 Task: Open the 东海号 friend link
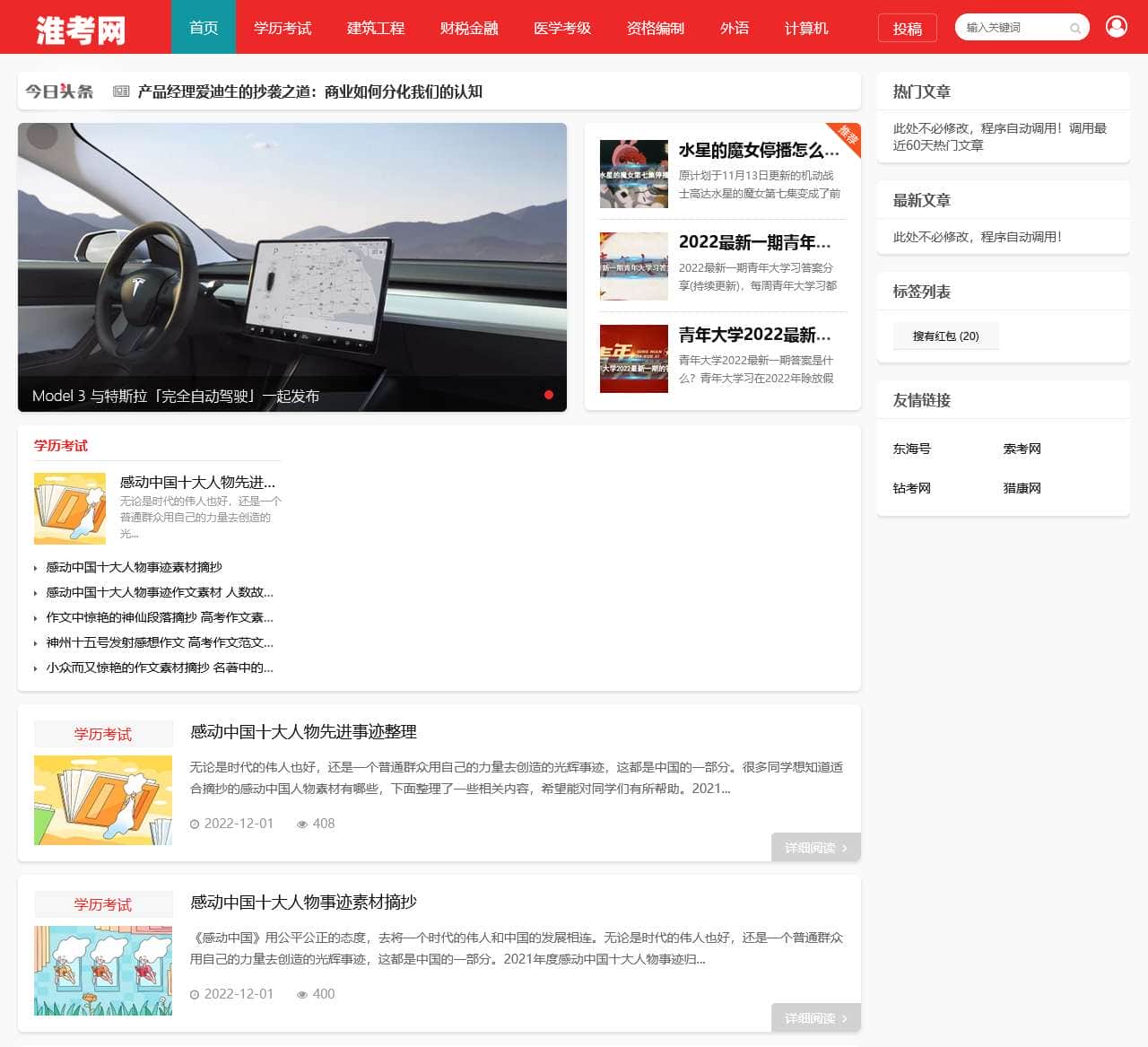911,449
